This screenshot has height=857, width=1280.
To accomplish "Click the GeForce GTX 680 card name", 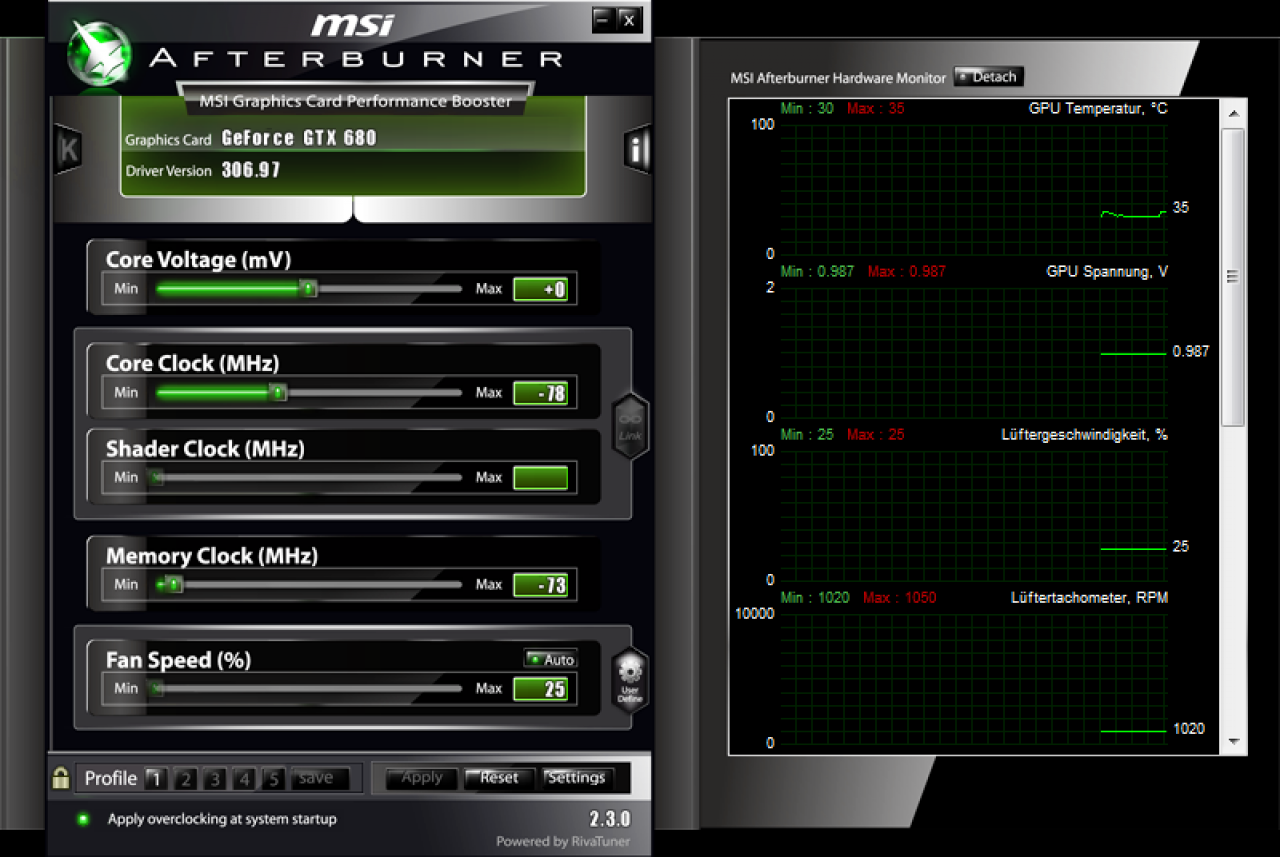I will 299,138.
